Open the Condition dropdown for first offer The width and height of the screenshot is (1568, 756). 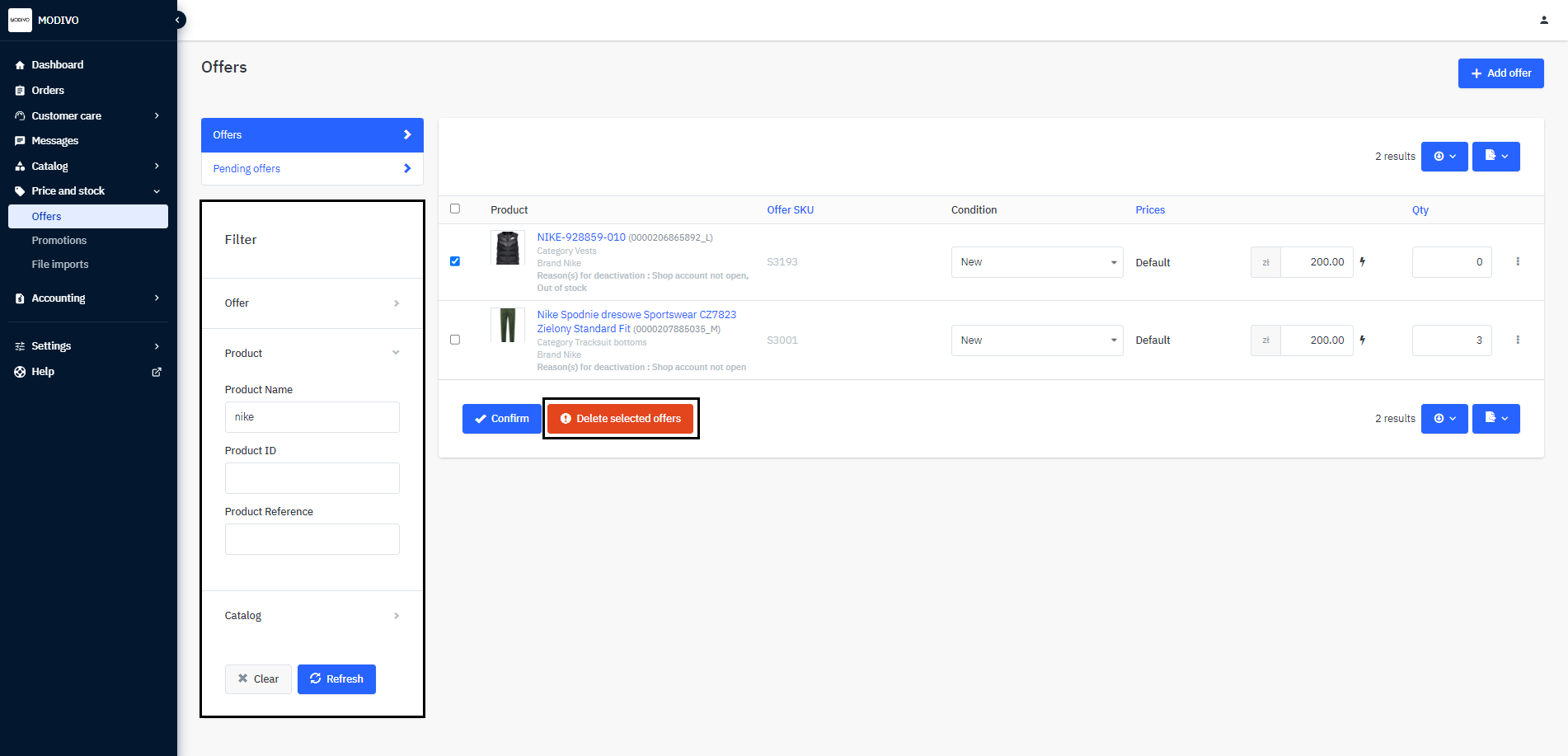(x=1036, y=262)
